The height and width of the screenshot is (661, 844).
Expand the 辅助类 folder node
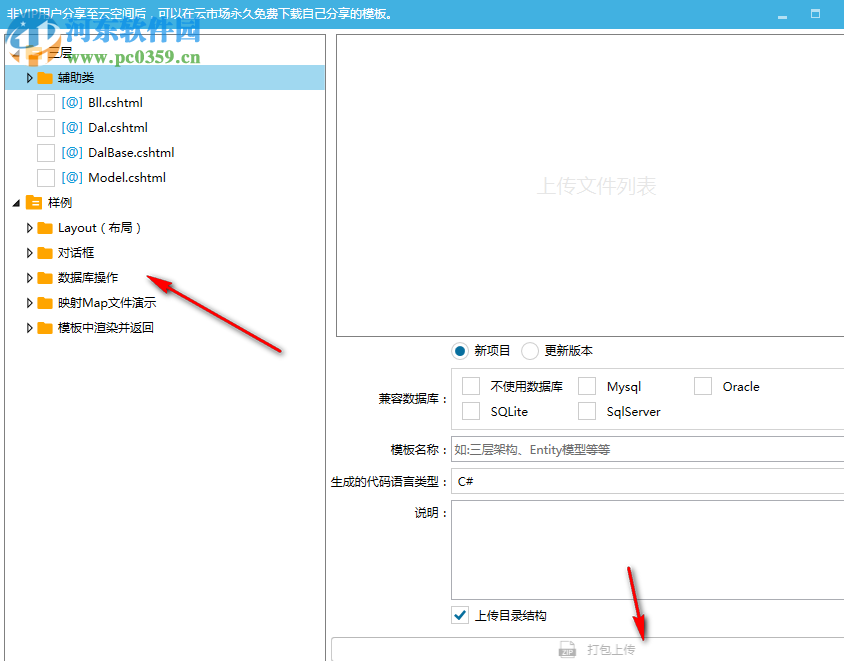tap(30, 78)
